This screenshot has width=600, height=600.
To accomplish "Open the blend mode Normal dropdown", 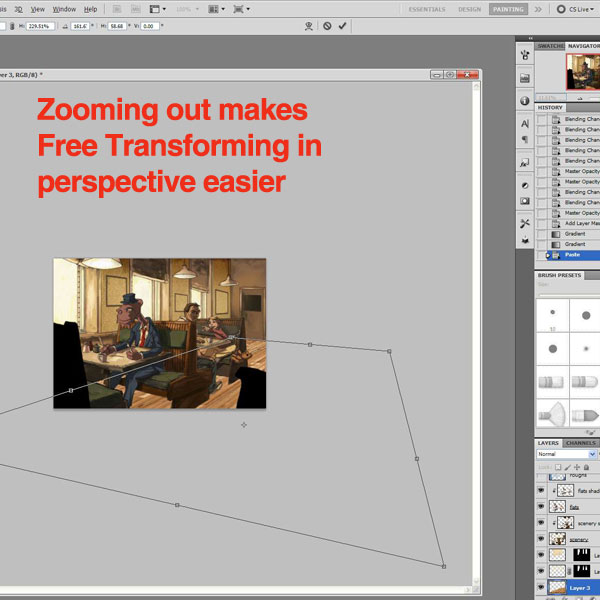I will tap(566, 454).
